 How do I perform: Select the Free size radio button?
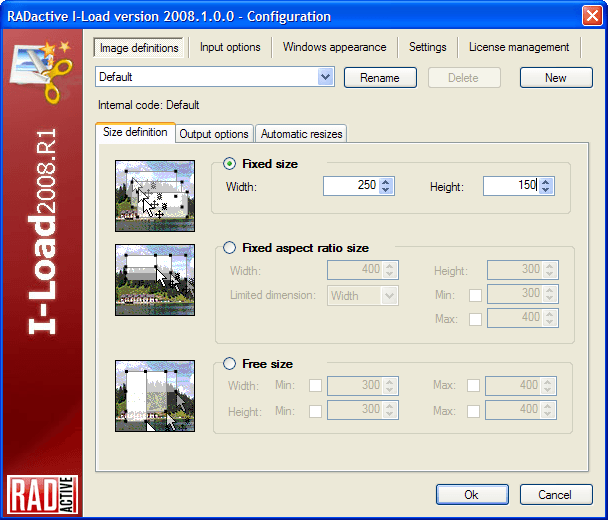point(230,363)
